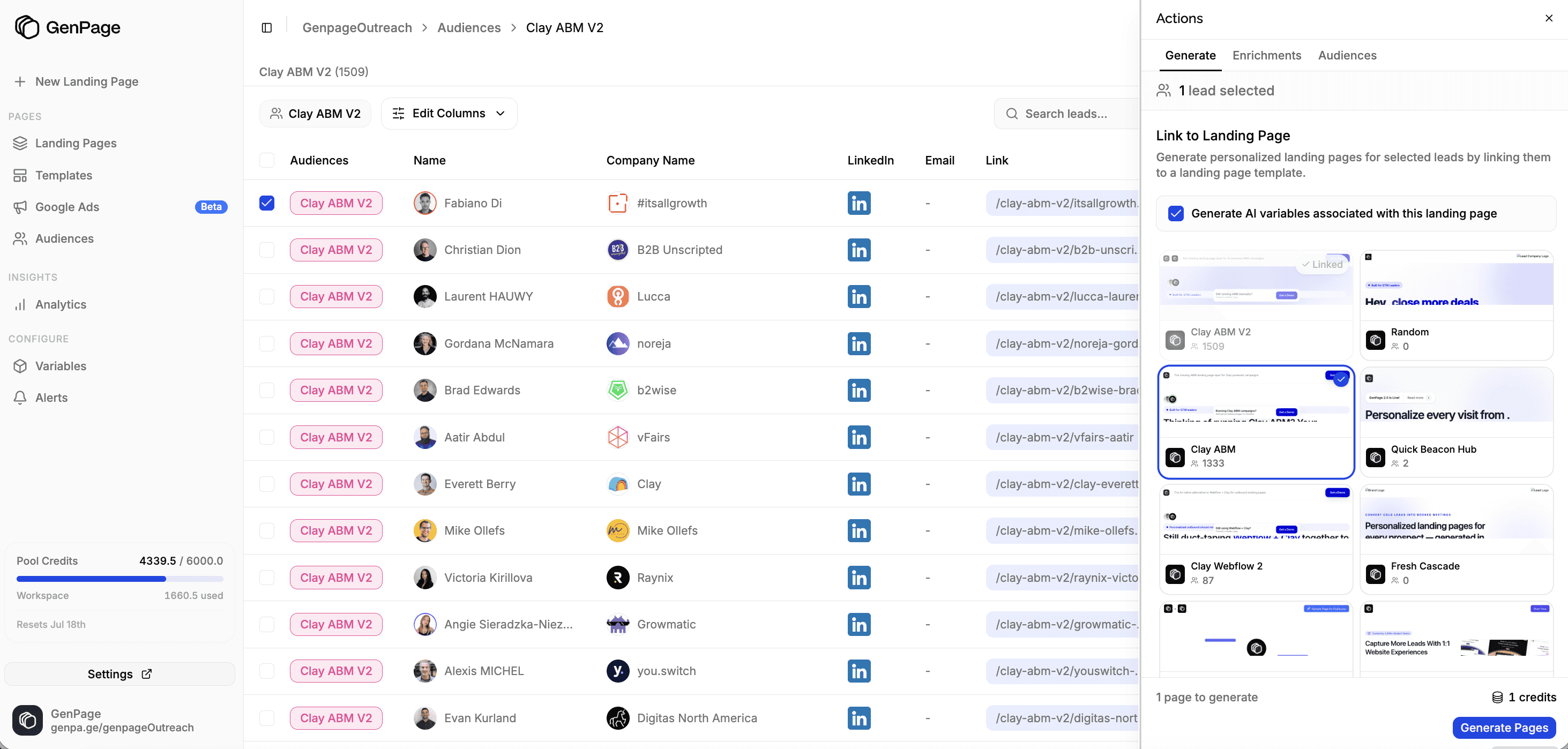The image size is (1568, 749).
Task: Close the Actions panel
Action: coord(1549,18)
